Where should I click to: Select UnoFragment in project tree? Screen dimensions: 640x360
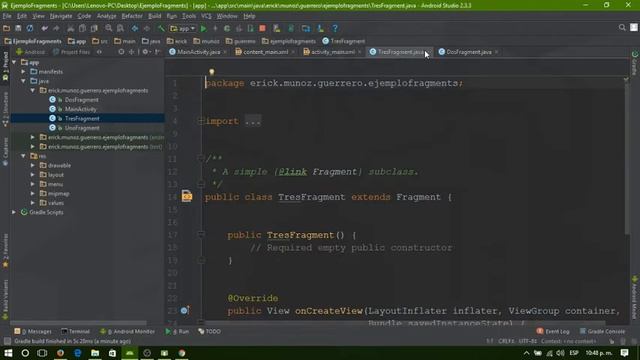point(82,128)
